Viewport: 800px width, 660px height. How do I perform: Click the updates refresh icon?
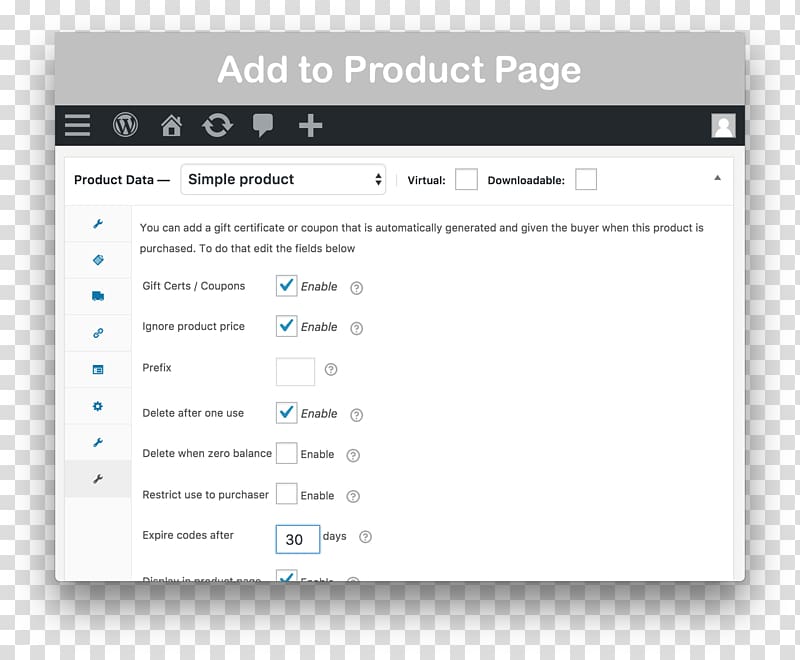pyautogui.click(x=217, y=125)
